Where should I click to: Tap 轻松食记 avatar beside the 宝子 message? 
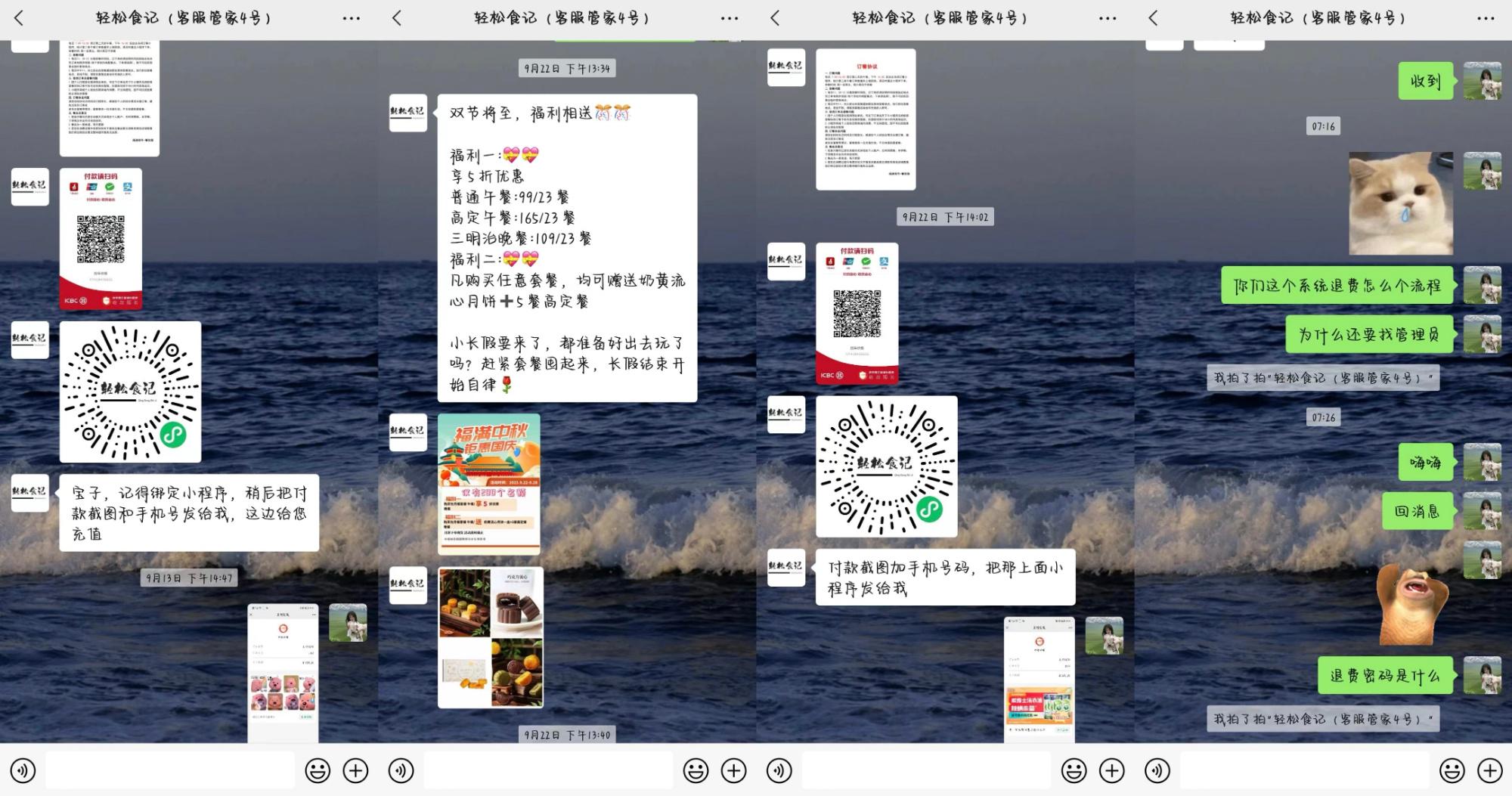tap(30, 493)
